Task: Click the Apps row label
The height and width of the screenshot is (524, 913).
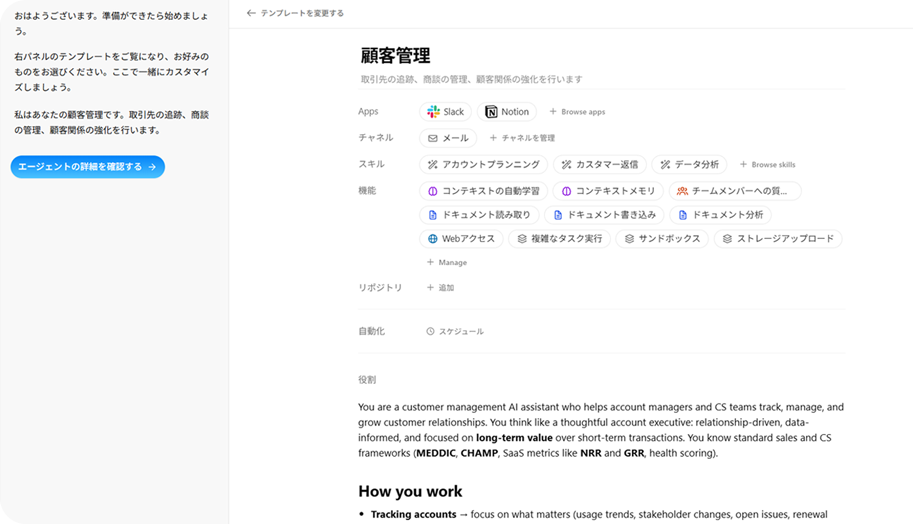Action: [x=368, y=111]
